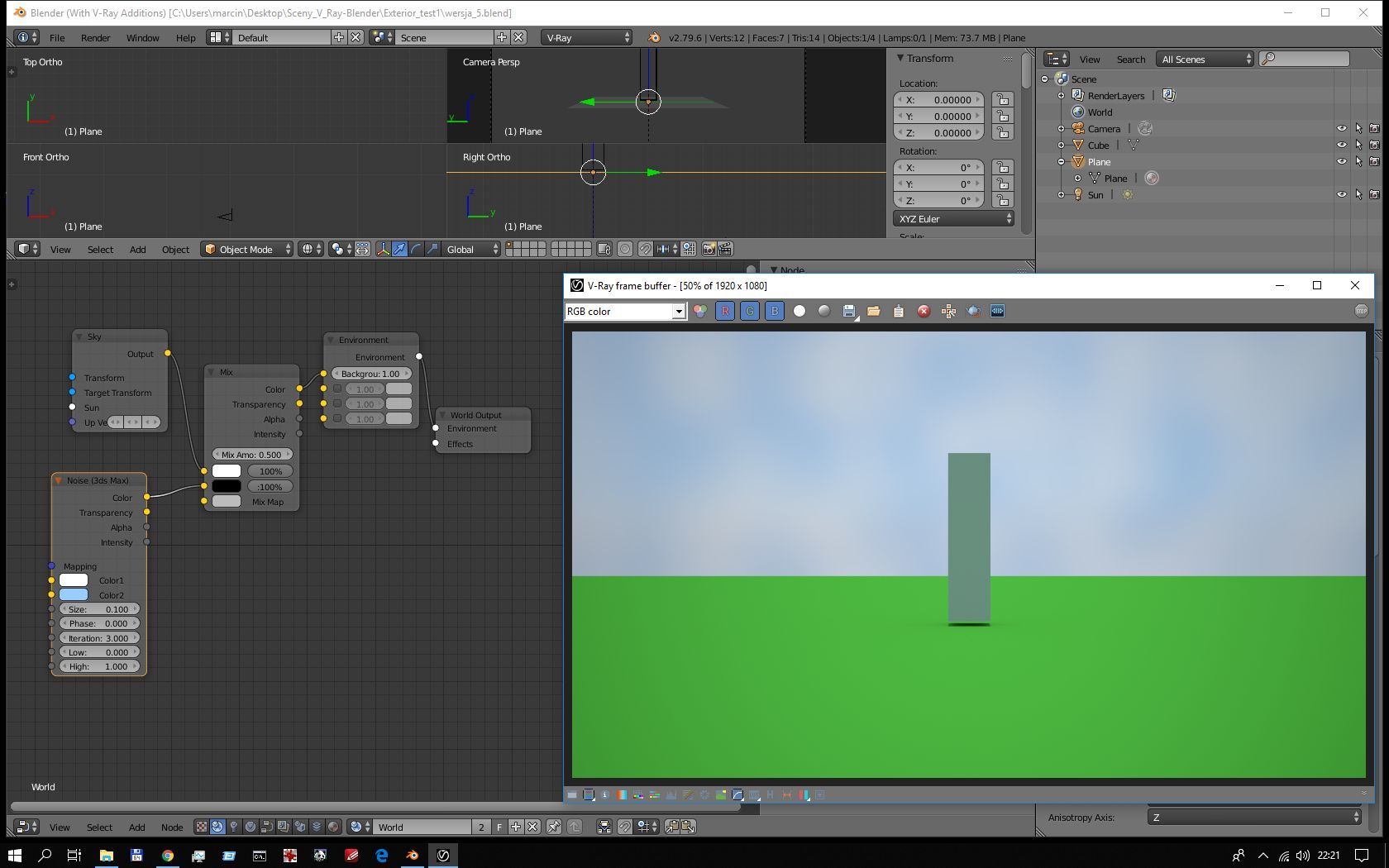
Task: Open the Render menu
Action: point(95,37)
